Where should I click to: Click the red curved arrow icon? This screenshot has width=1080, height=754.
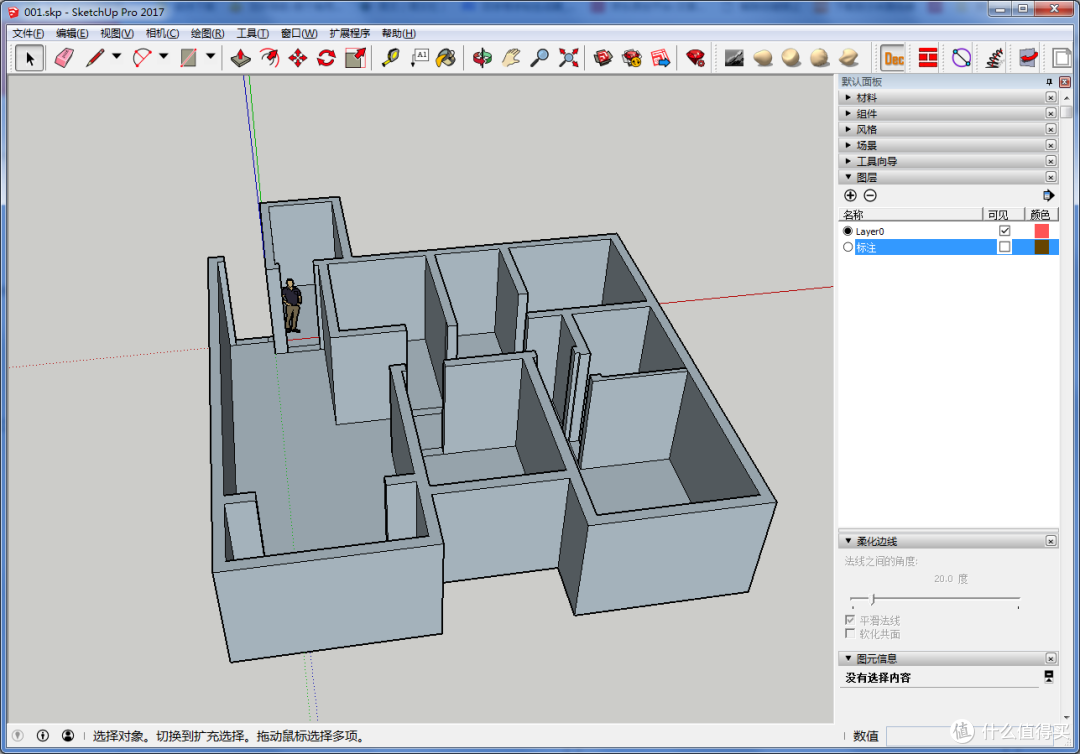tap(1028, 58)
